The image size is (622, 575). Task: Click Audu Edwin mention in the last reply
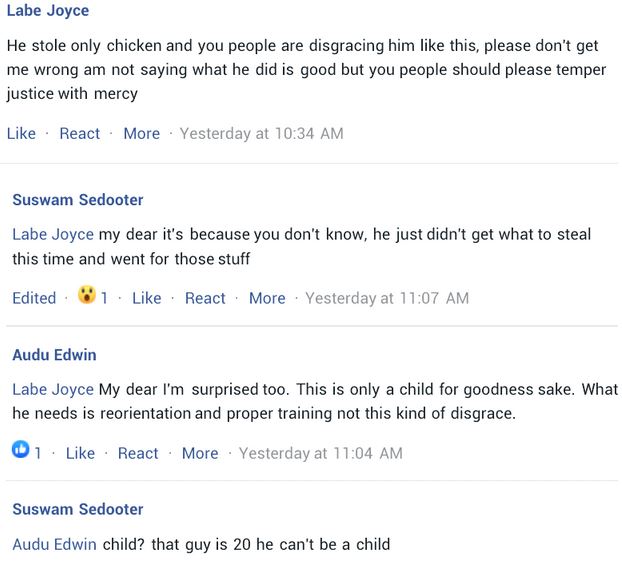pos(54,544)
